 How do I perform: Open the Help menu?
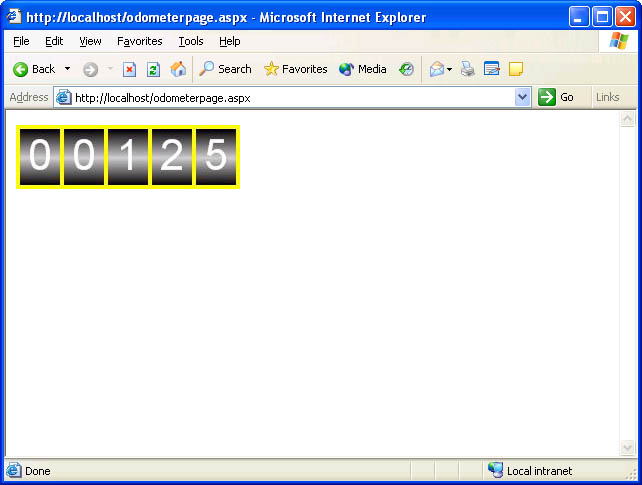coord(230,41)
